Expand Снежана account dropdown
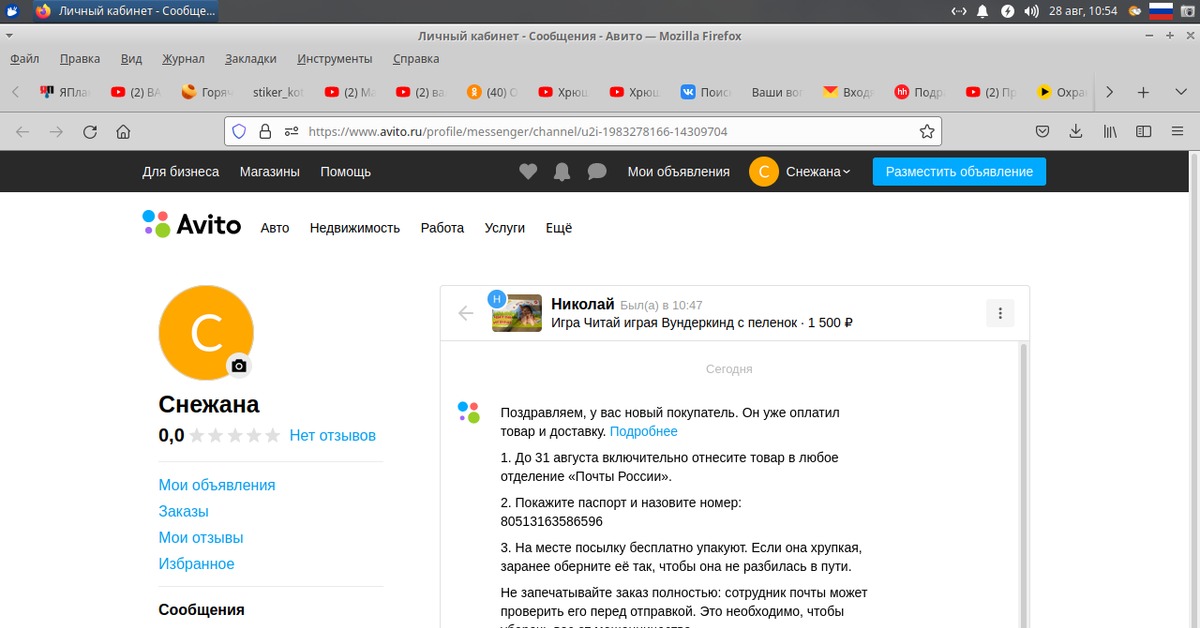 [817, 172]
